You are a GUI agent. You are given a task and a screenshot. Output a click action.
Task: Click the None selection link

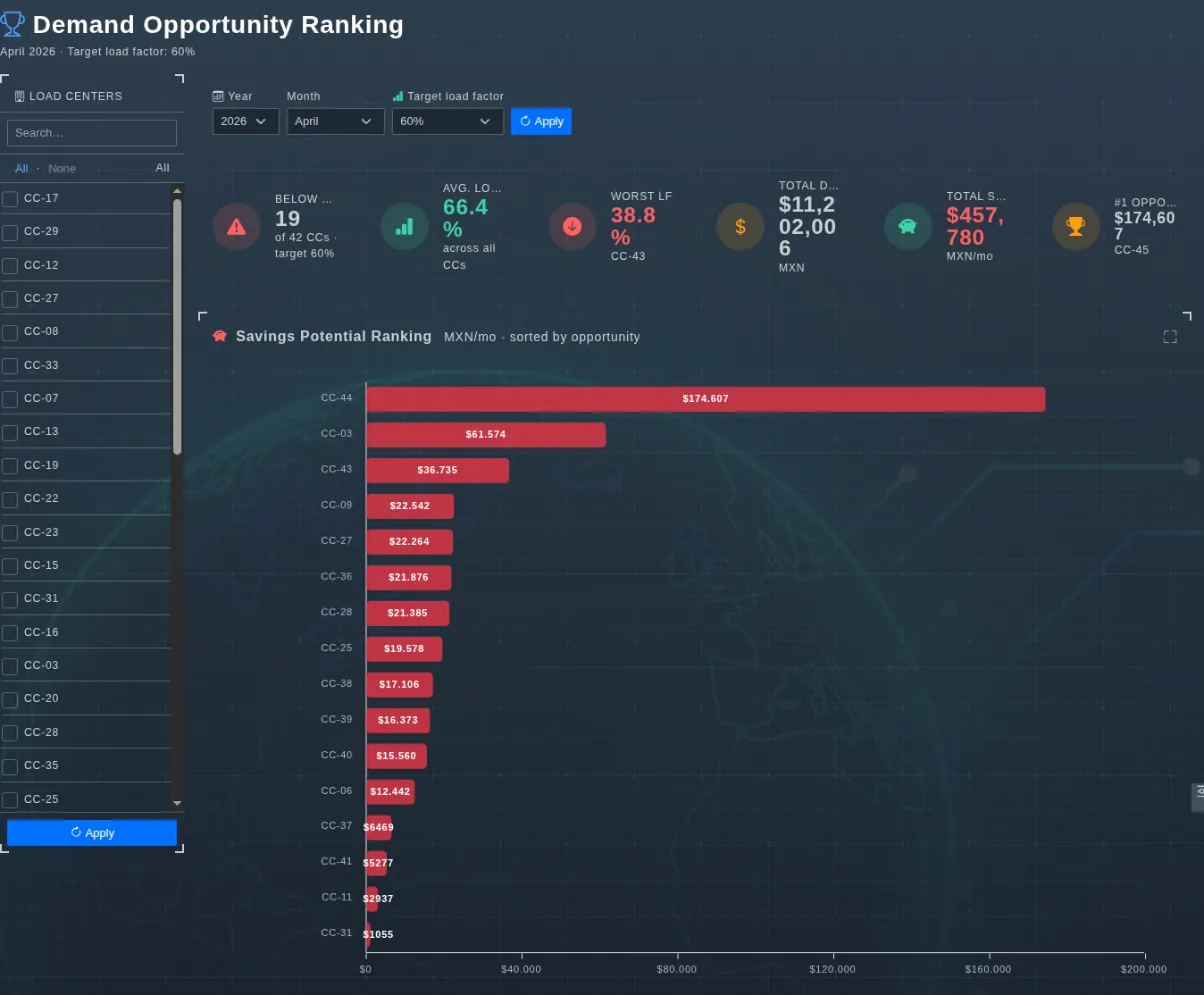coord(62,169)
